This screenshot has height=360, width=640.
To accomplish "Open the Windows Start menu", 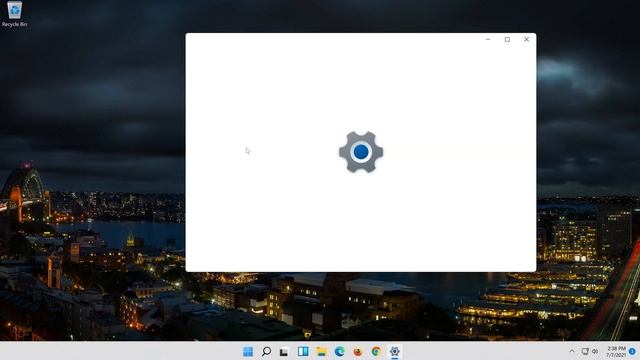I will pos(248,351).
